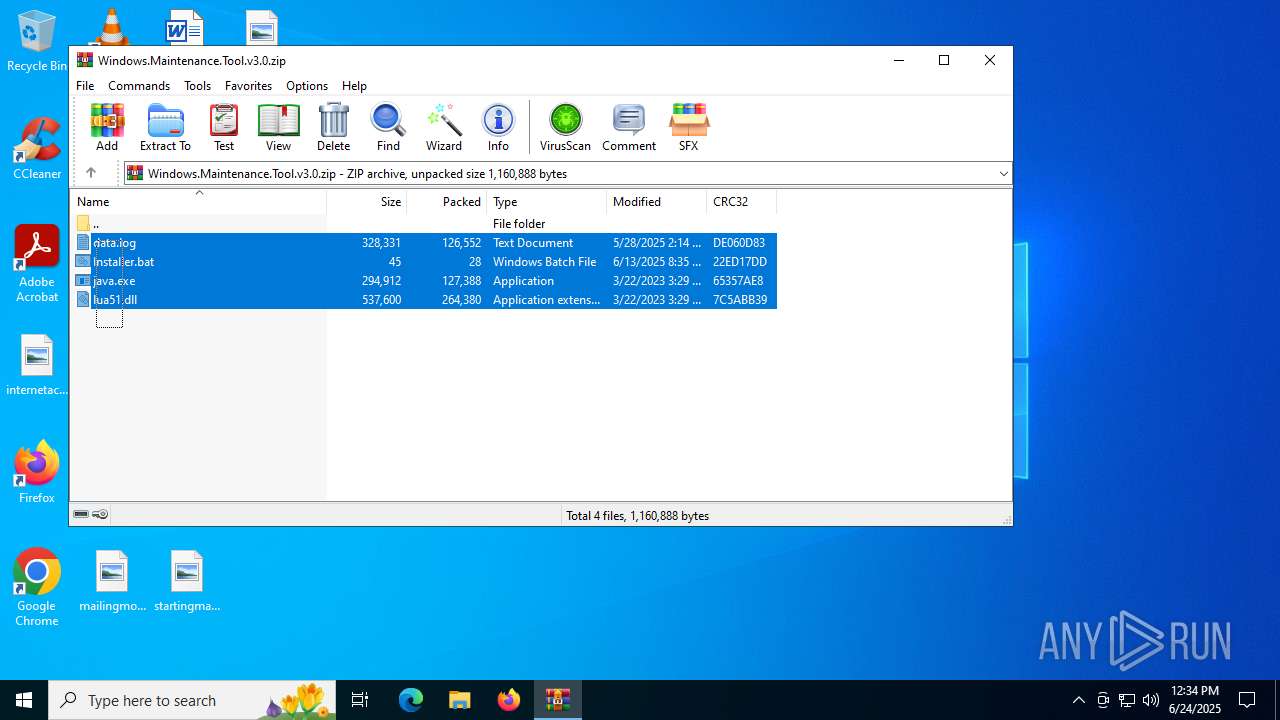Sort by Packed column header
This screenshot has width=1280, height=720.
pos(447,202)
